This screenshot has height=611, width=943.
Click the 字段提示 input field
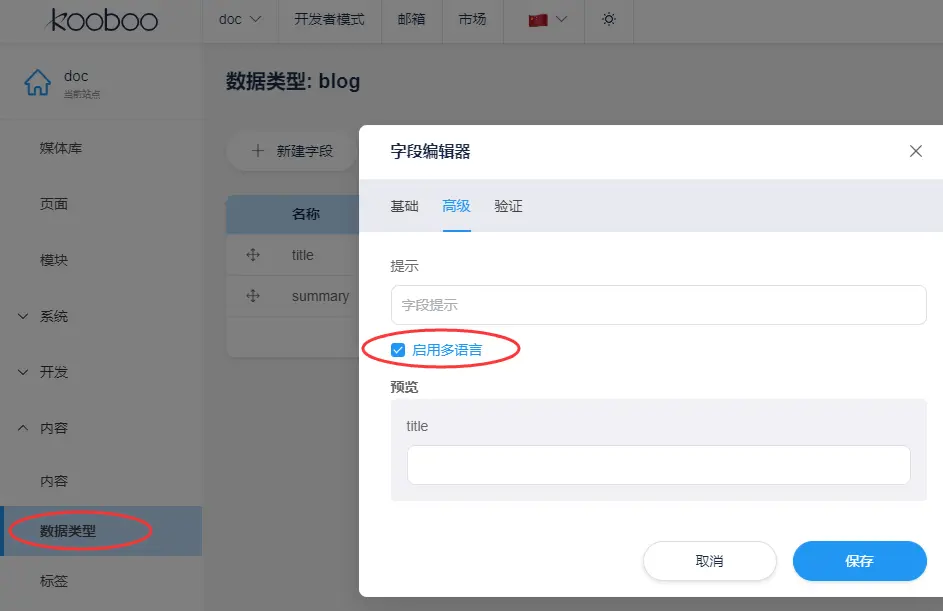658,305
